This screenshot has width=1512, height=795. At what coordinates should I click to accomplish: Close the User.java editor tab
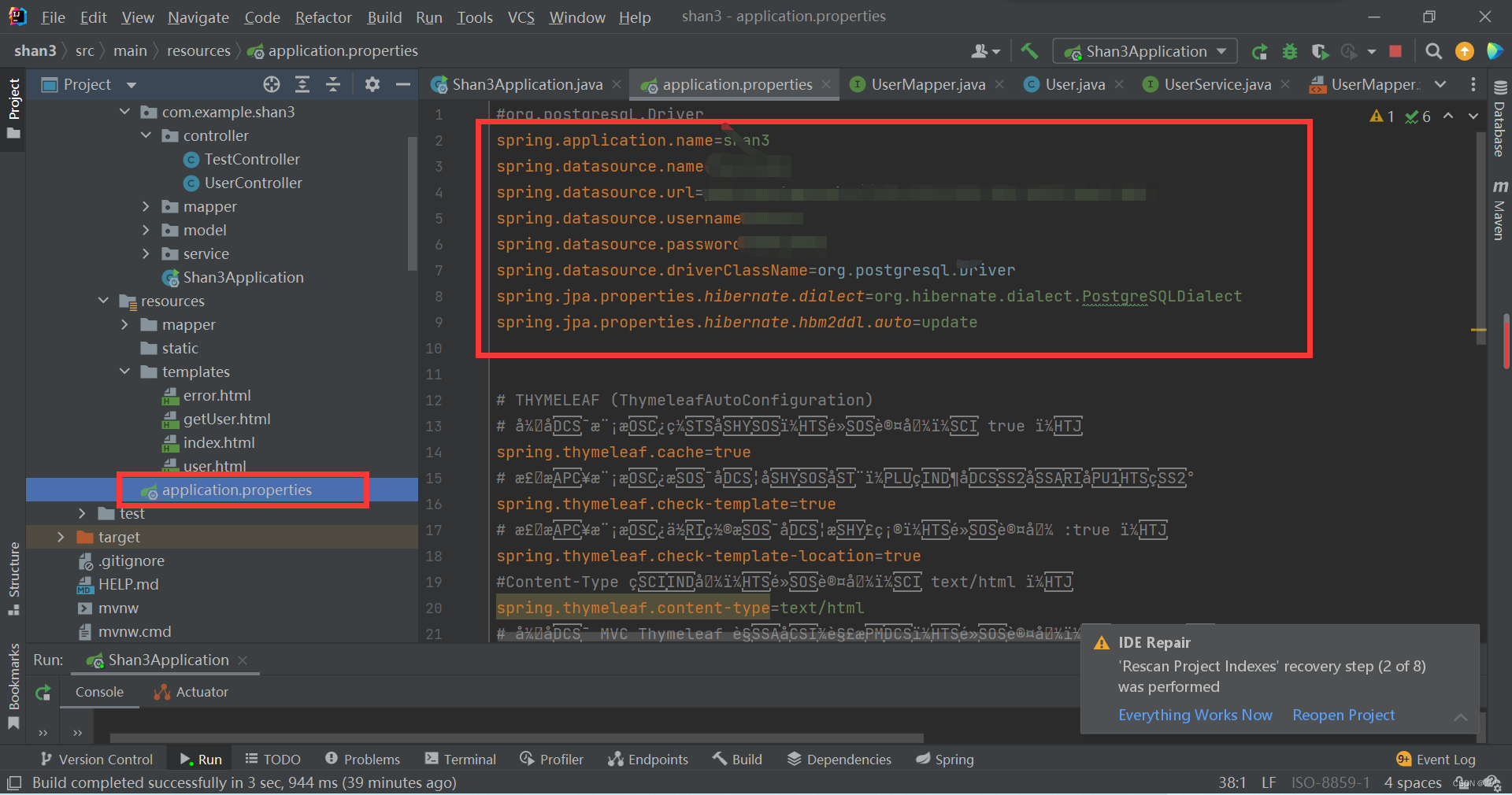click(1119, 84)
